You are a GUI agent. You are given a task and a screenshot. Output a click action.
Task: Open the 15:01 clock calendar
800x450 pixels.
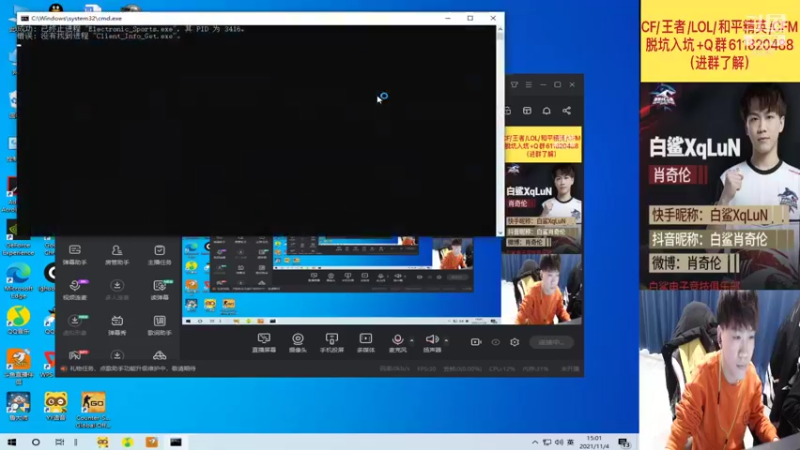pos(594,442)
